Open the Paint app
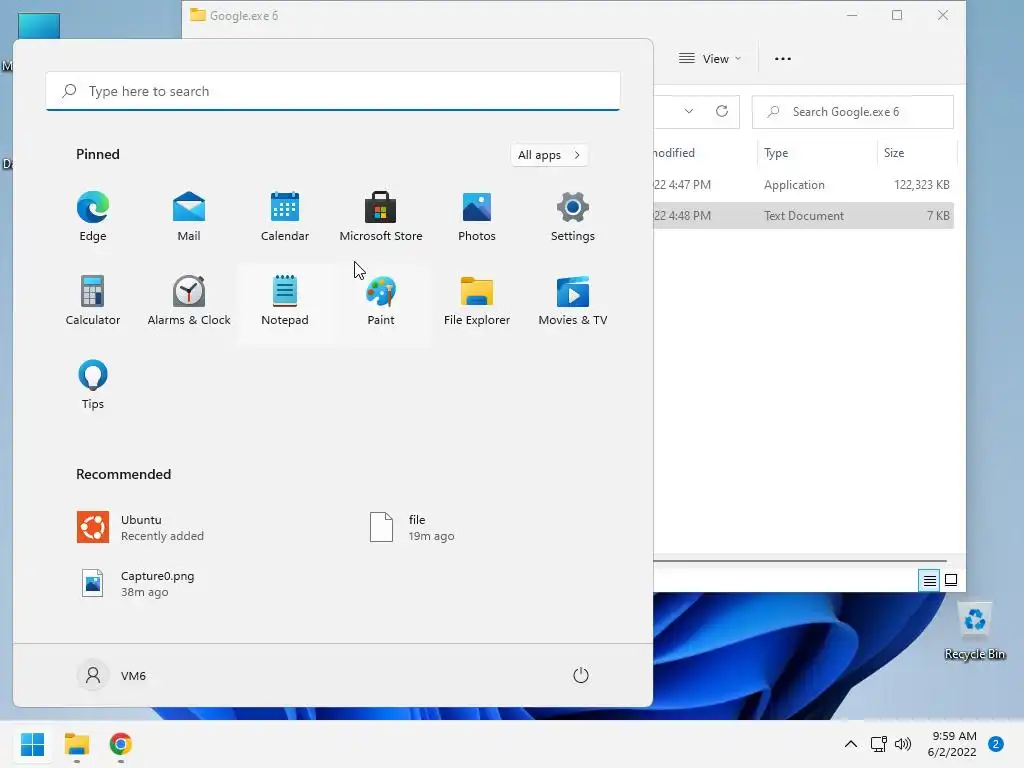The image size is (1024, 768). (x=381, y=300)
